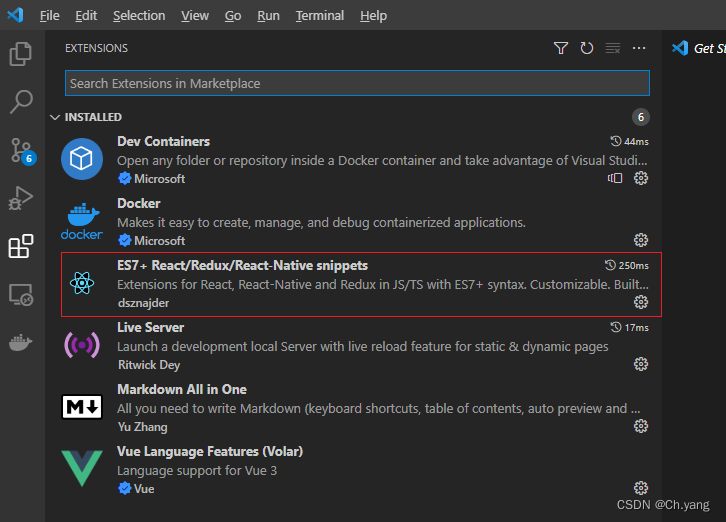Open manage gear for Vue Language Features

click(x=641, y=488)
